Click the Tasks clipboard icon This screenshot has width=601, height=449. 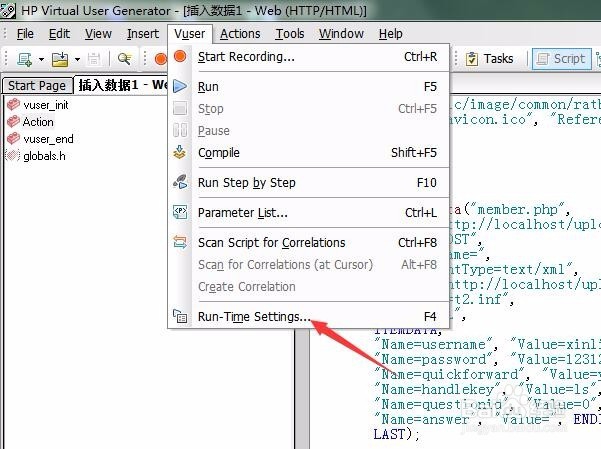(x=471, y=59)
